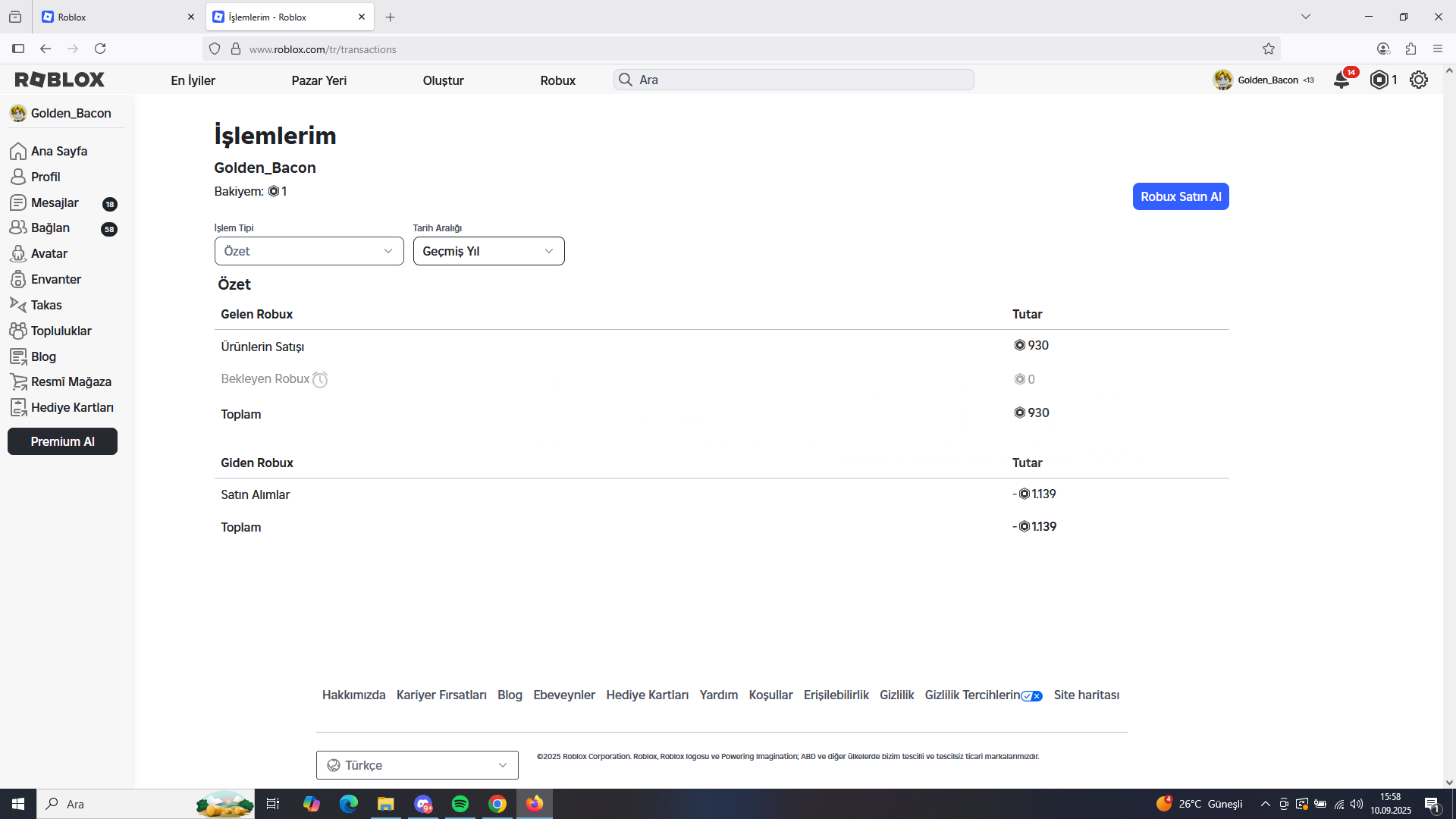Click the search magnifier icon
This screenshot has height=819, width=1456.
(x=626, y=80)
